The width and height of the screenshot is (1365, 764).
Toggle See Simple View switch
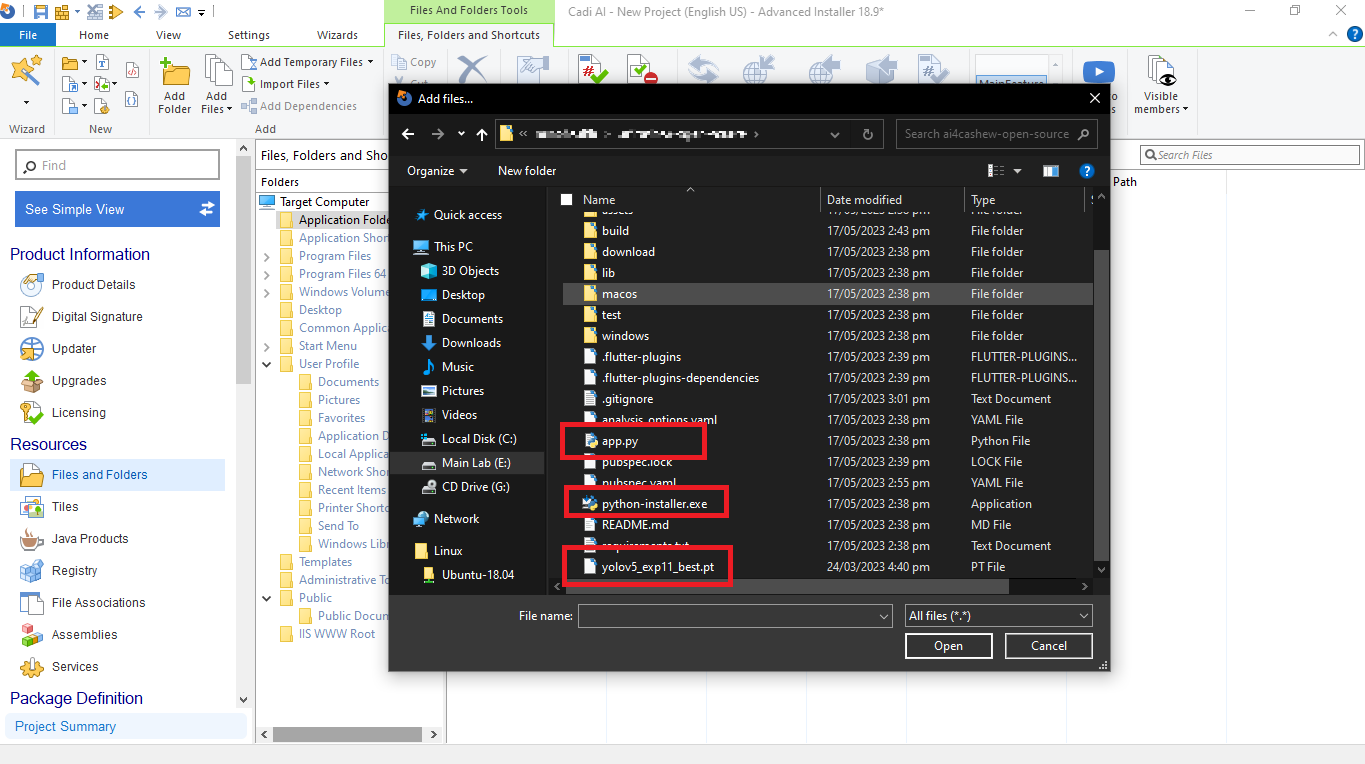(x=207, y=209)
